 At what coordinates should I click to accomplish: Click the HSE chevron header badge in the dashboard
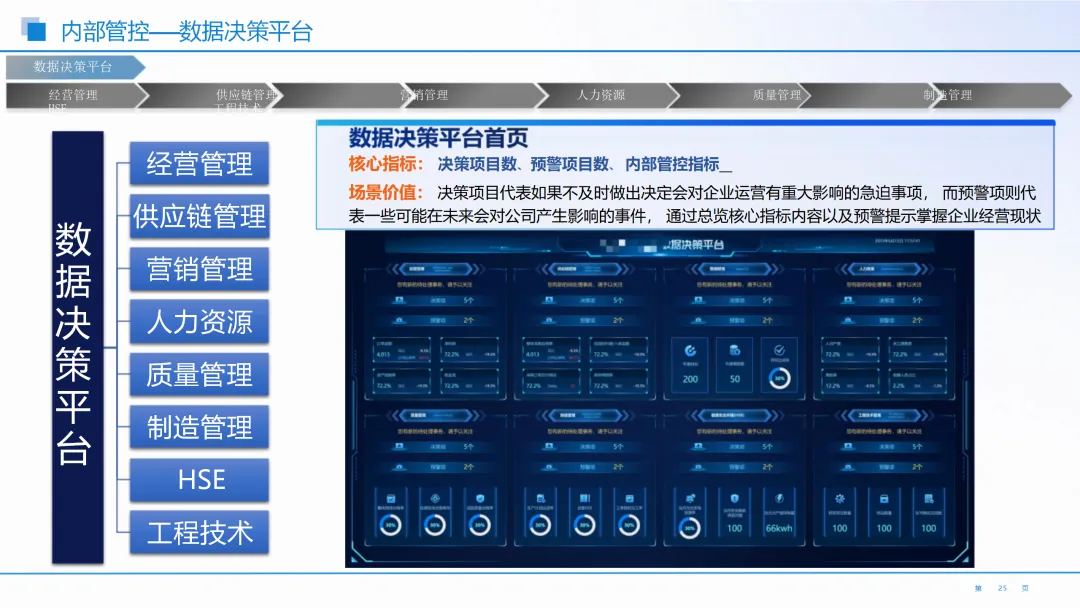pyautogui.click(x=735, y=415)
